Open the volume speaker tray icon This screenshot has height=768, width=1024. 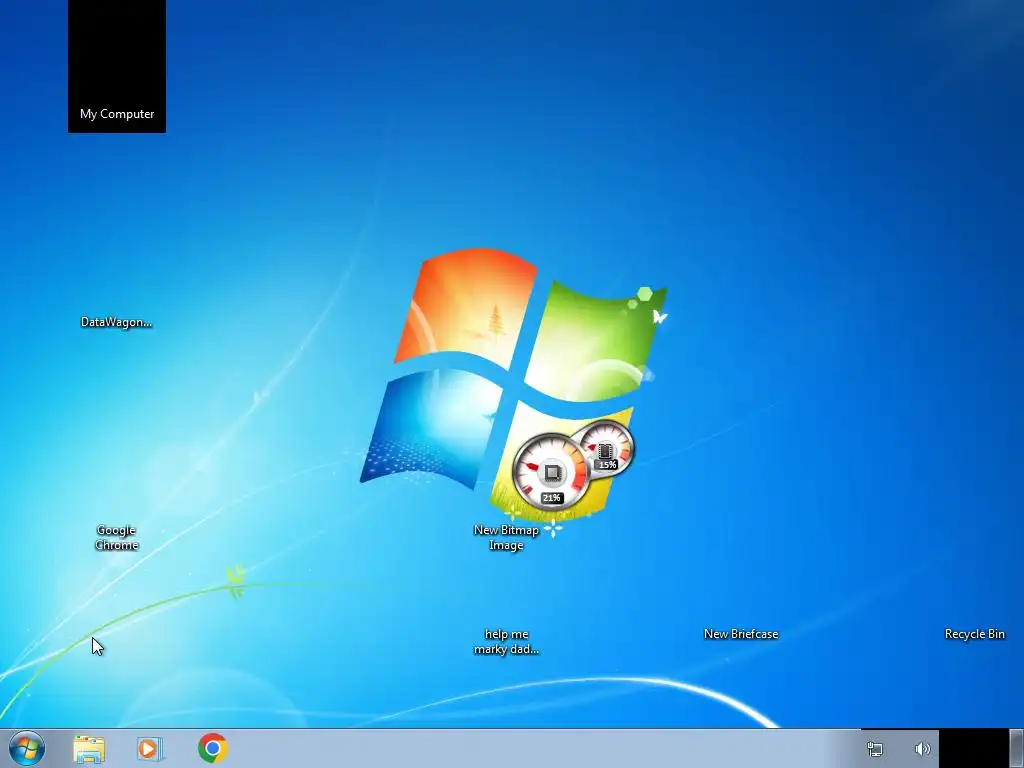[922, 749]
